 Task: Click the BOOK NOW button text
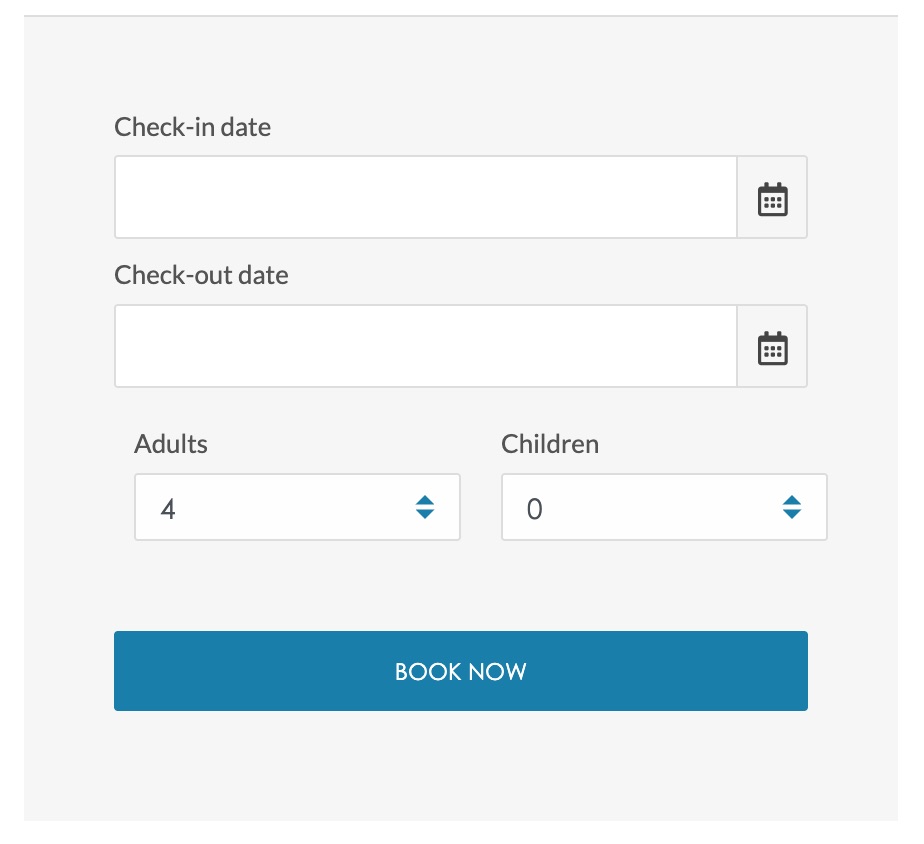(461, 671)
